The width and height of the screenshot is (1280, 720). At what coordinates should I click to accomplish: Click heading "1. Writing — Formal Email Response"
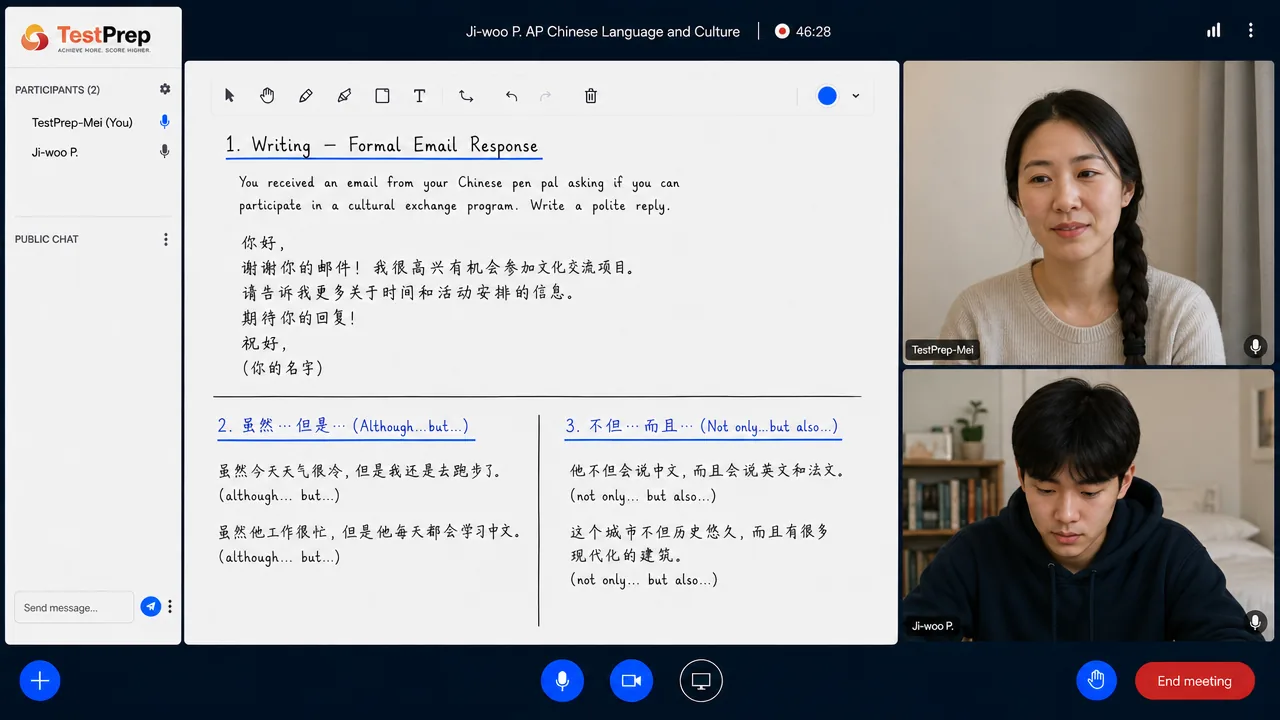coord(382,145)
